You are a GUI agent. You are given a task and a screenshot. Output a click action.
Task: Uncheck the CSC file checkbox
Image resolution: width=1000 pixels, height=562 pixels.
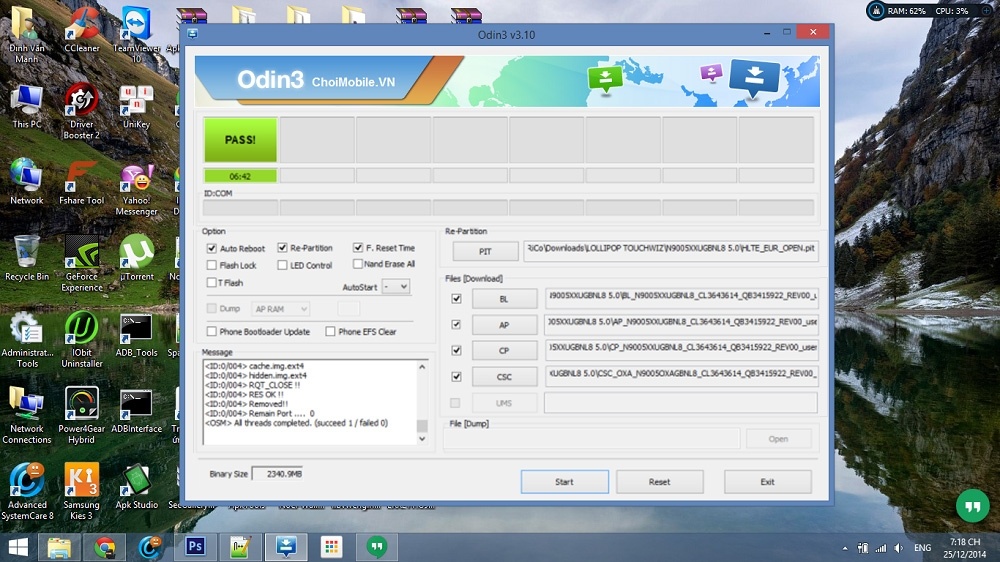[x=456, y=376]
